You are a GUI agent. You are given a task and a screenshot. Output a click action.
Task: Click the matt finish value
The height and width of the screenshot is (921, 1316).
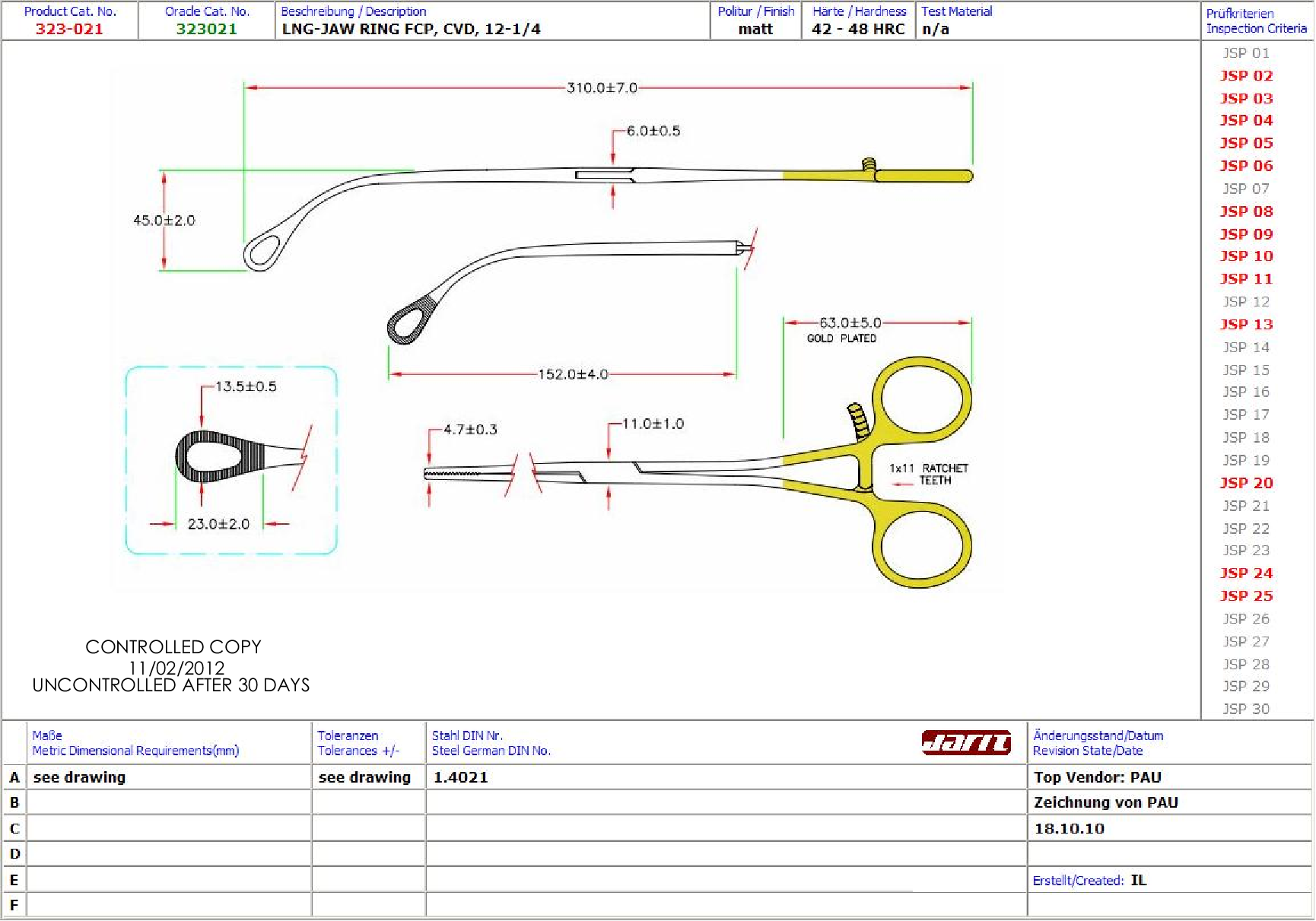[755, 29]
